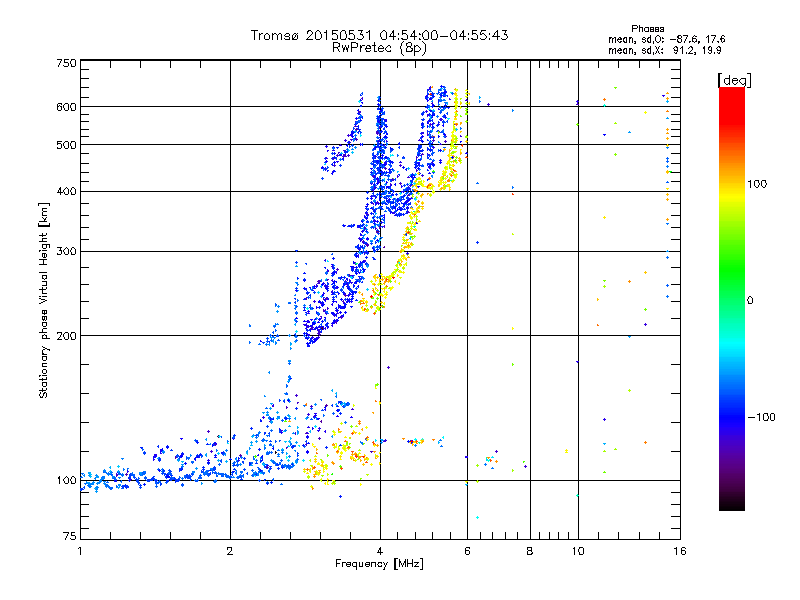Click the y-axis tick label '600'
This screenshot has width=800, height=600.
[x=66, y=107]
